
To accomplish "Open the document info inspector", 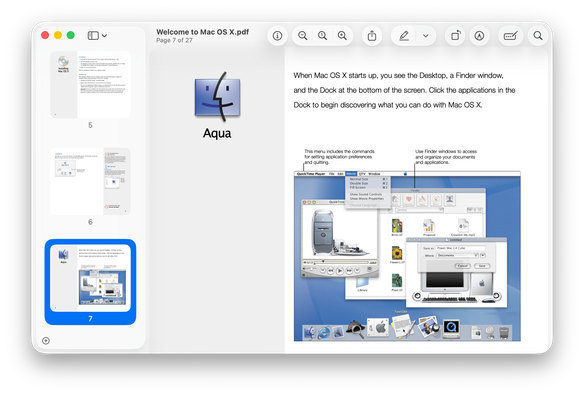I will point(277,36).
